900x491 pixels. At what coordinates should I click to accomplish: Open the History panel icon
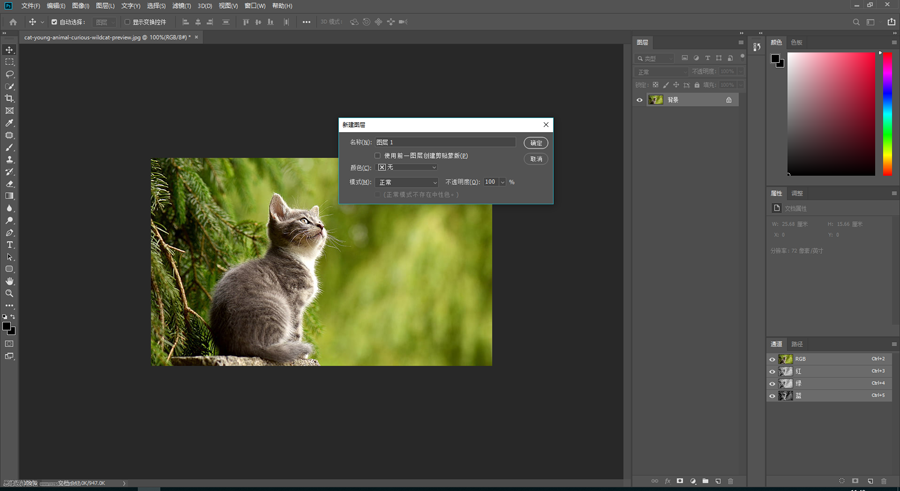click(x=757, y=47)
